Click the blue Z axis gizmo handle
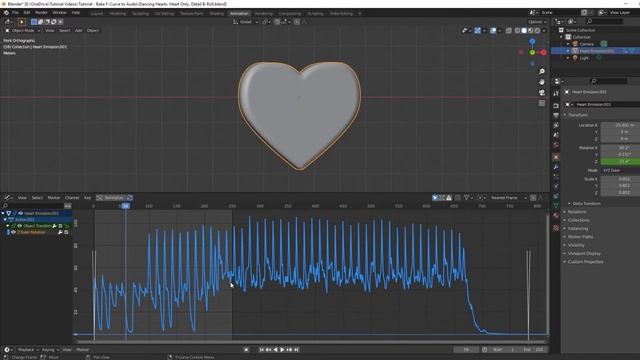This screenshot has height=360, width=640. click(x=532, y=42)
